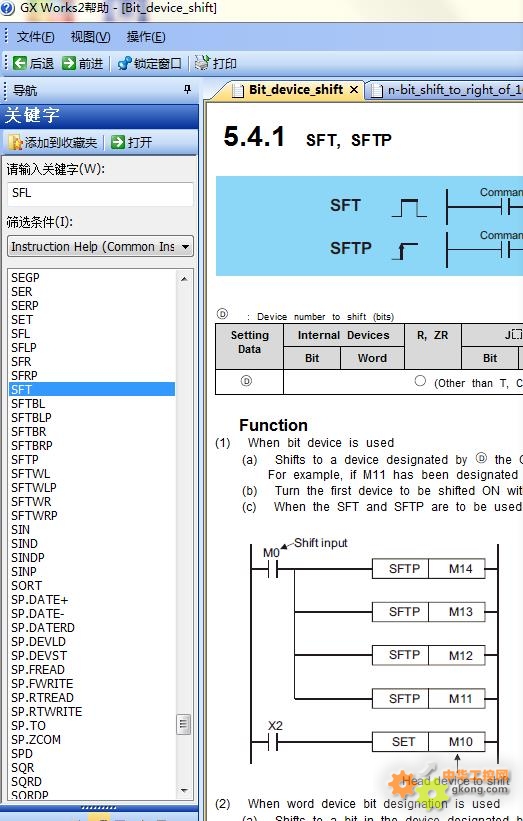The height and width of the screenshot is (821, 523).
Task: Click the Forward (前进) arrow icon
Action: 69,63
